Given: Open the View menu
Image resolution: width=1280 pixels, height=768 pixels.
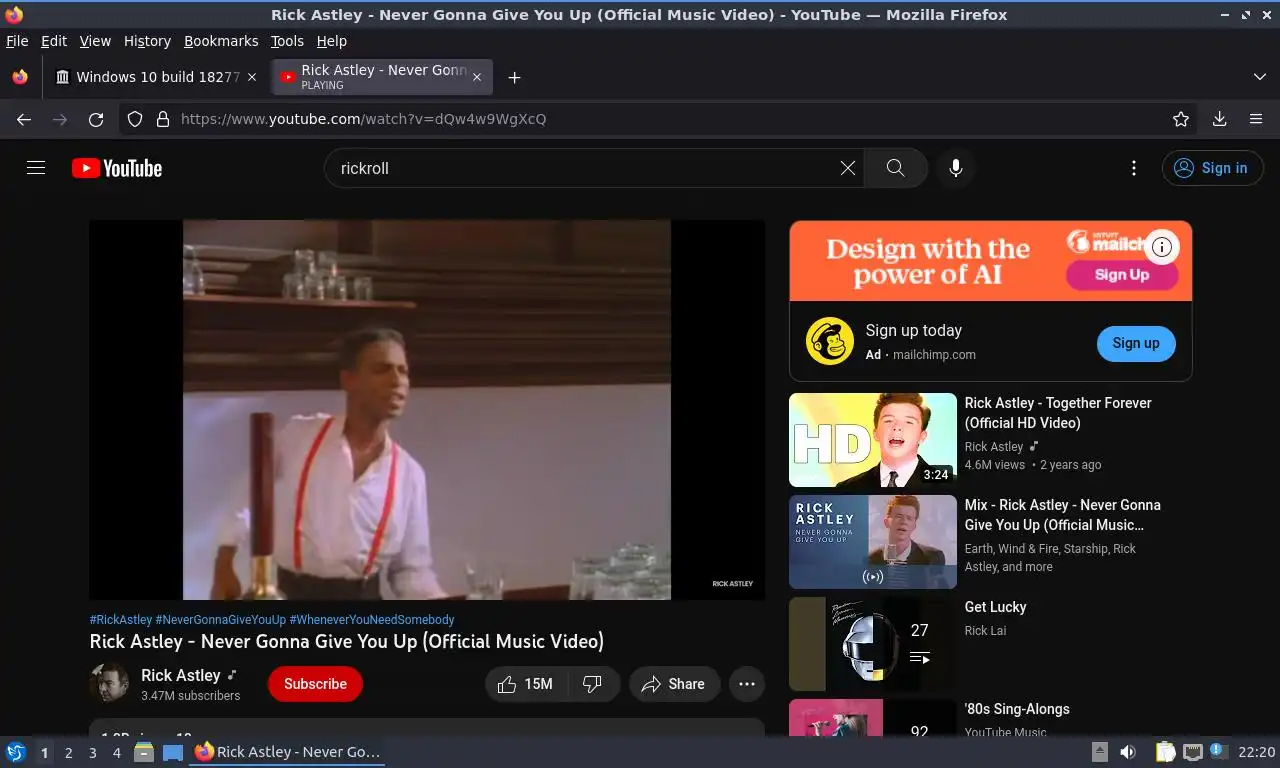Looking at the screenshot, I should coord(95,41).
